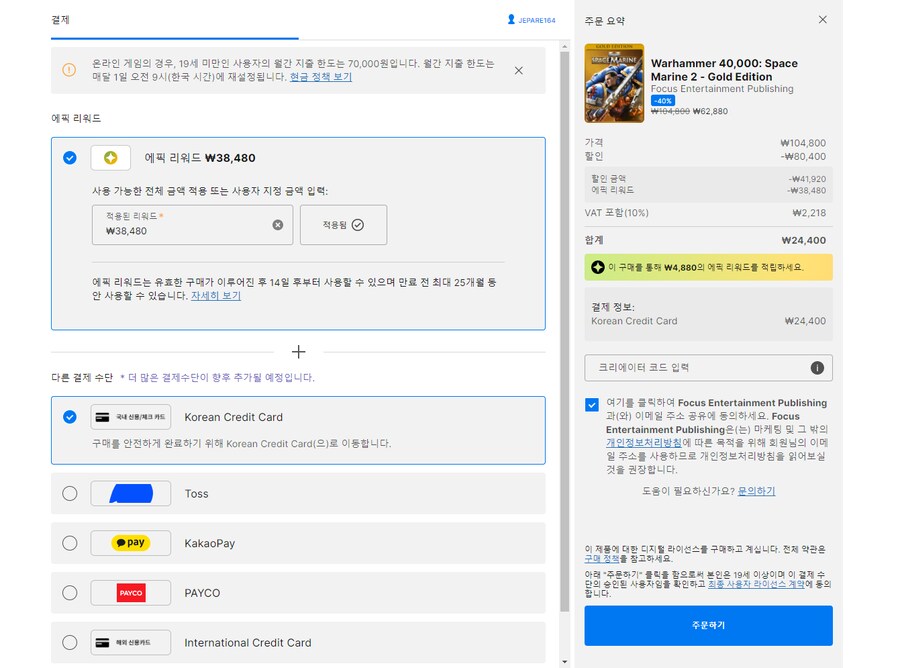Click the payment list scrollbar
Image resolution: width=900 pixels, height=668 pixels.
[x=564, y=333]
